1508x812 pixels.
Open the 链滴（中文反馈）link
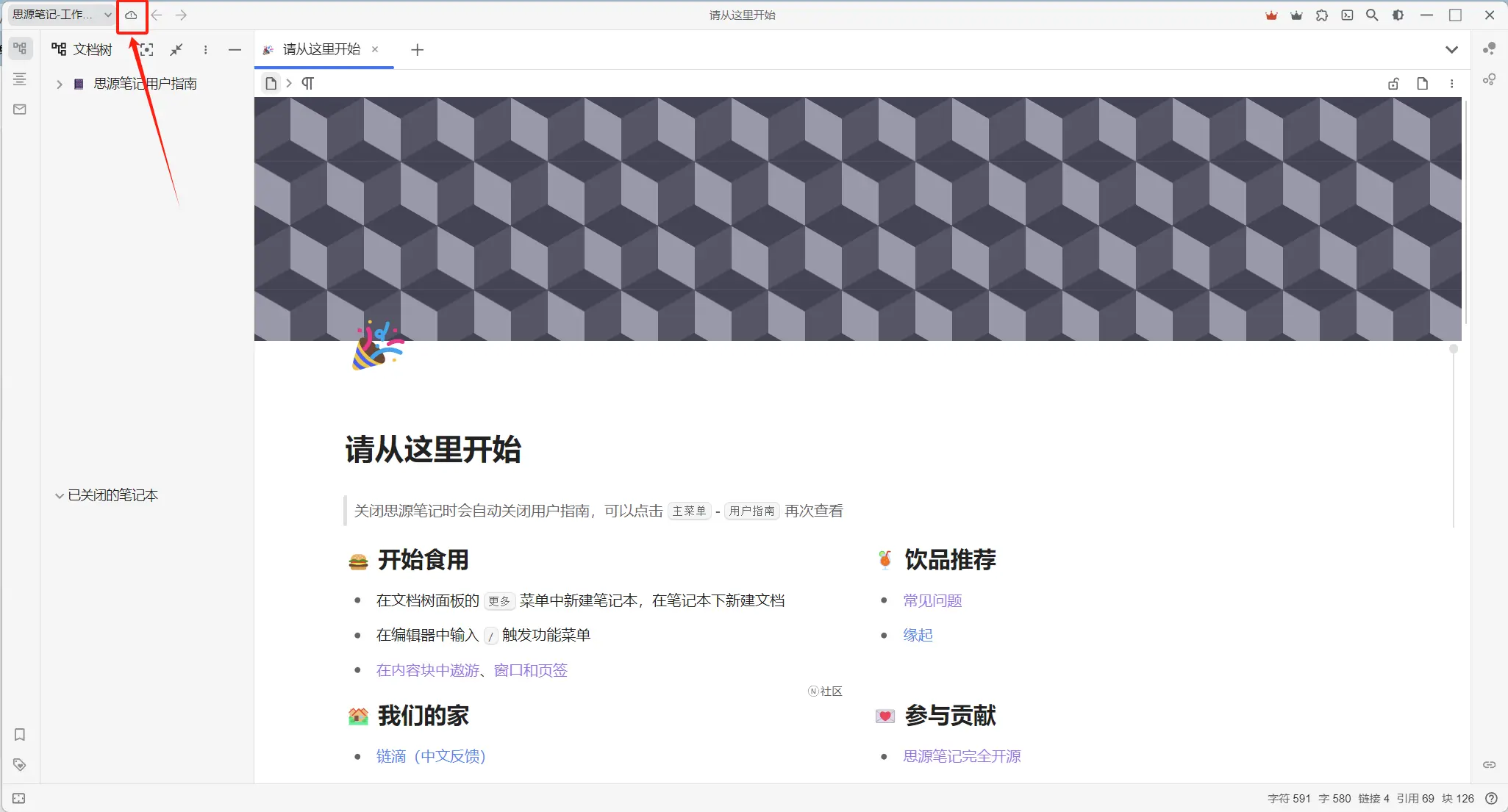pyautogui.click(x=431, y=756)
